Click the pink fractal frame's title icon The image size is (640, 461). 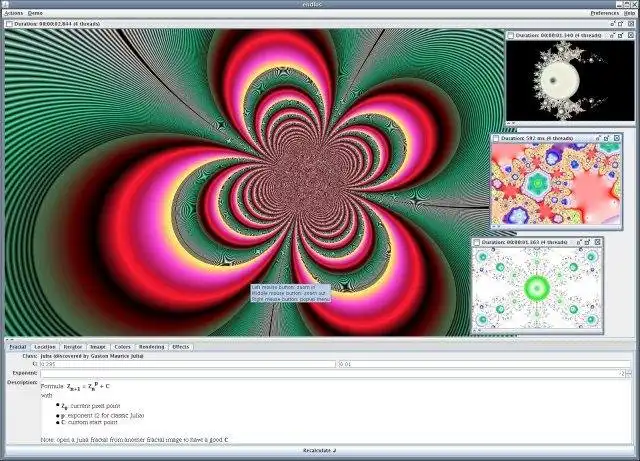click(x=496, y=138)
